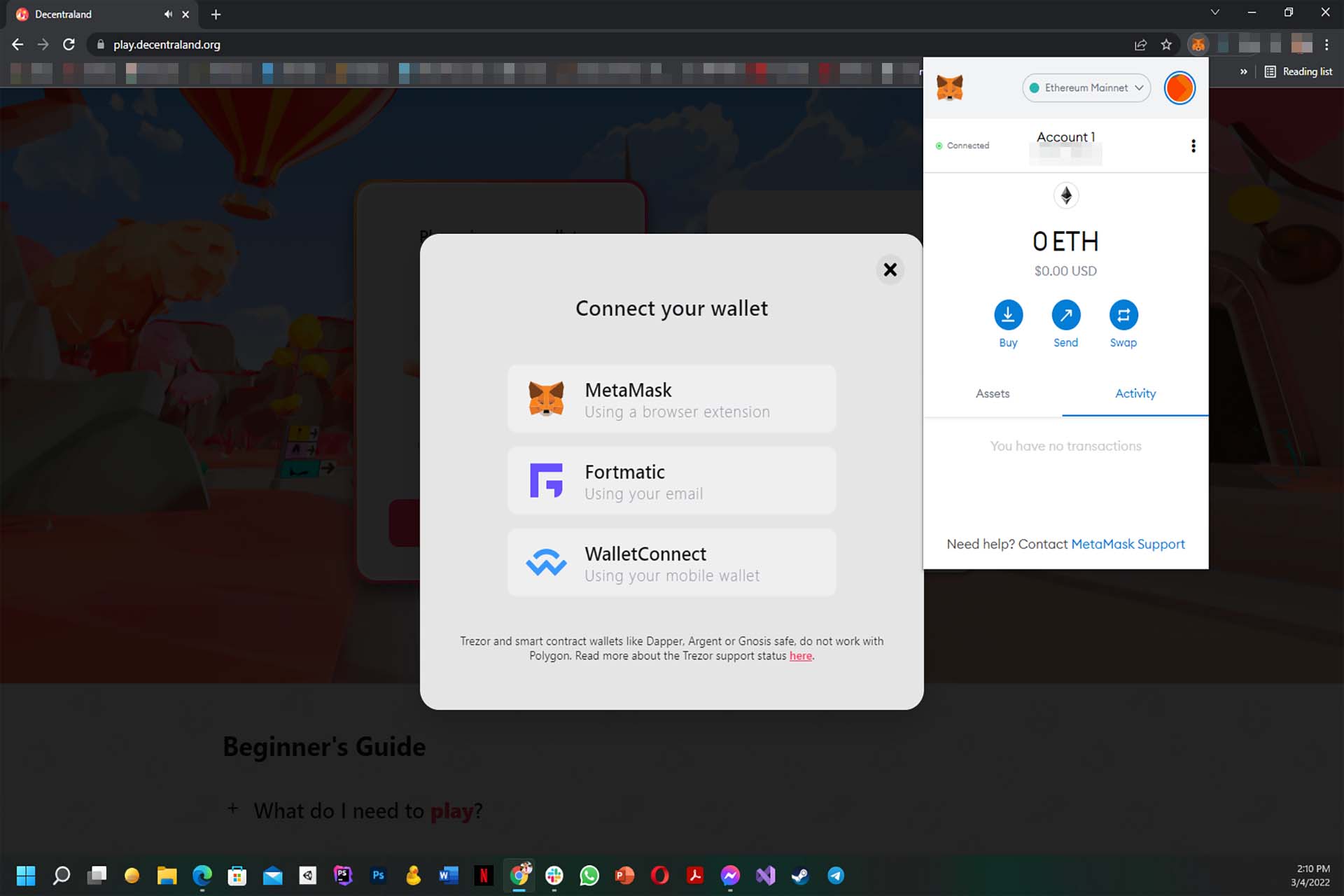Viewport: 1344px width, 896px height.
Task: Click the address bar URL play.decentraland.org
Action: tap(167, 45)
